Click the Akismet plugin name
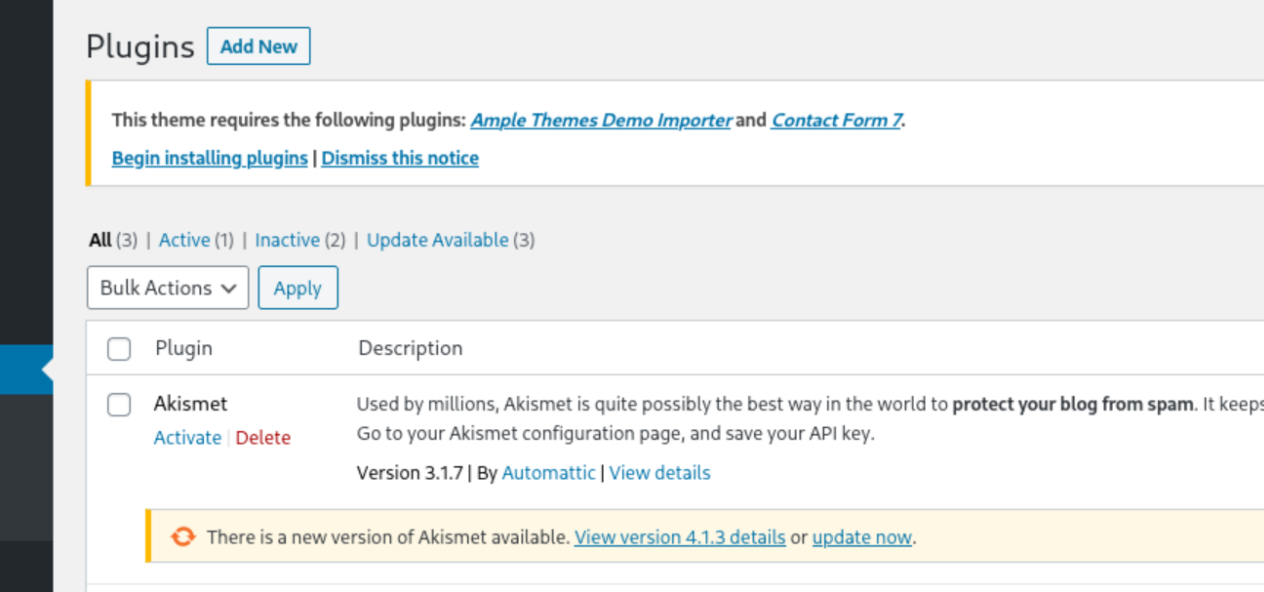Screen dimensions: 1264x592 pos(190,404)
